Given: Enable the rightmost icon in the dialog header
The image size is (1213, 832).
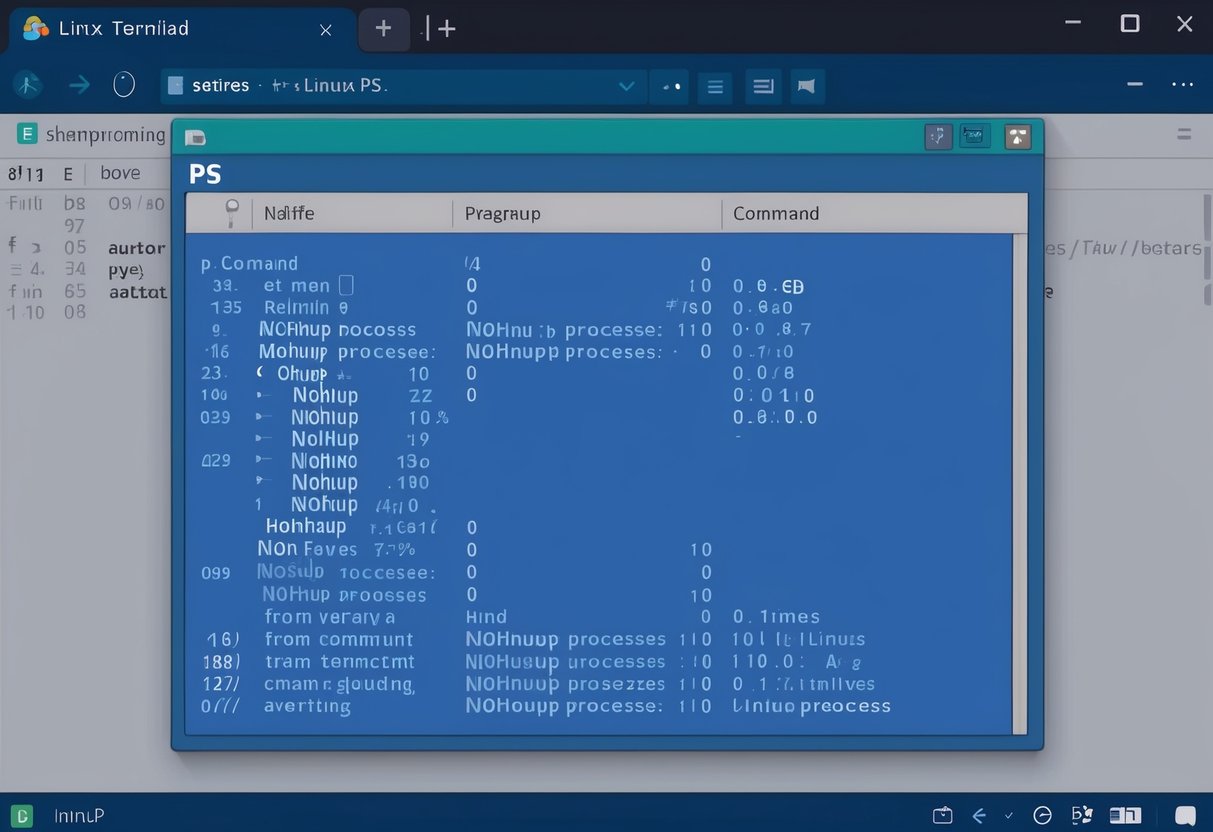Looking at the screenshot, I should 1018,134.
